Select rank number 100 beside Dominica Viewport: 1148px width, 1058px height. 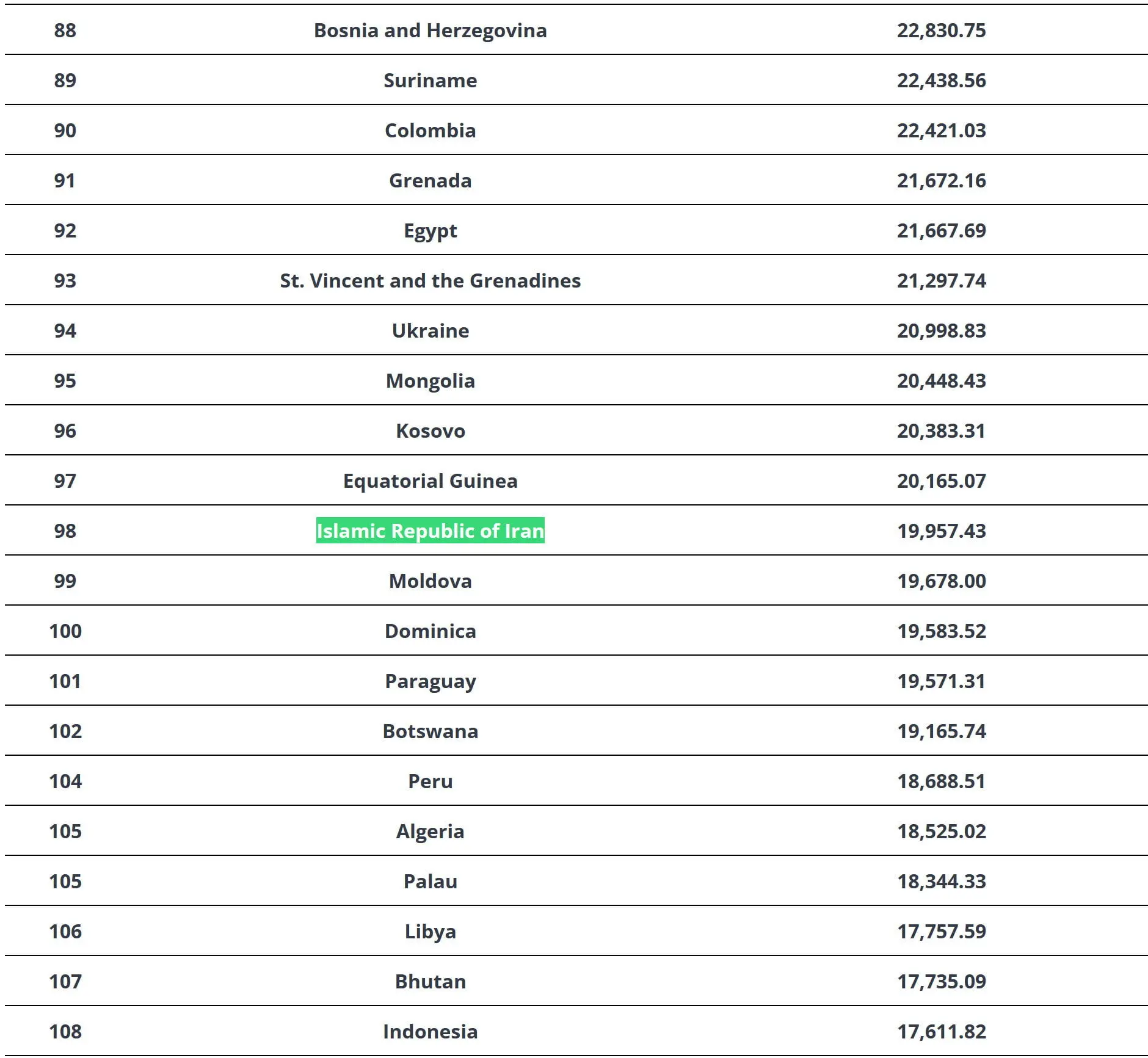tap(65, 631)
